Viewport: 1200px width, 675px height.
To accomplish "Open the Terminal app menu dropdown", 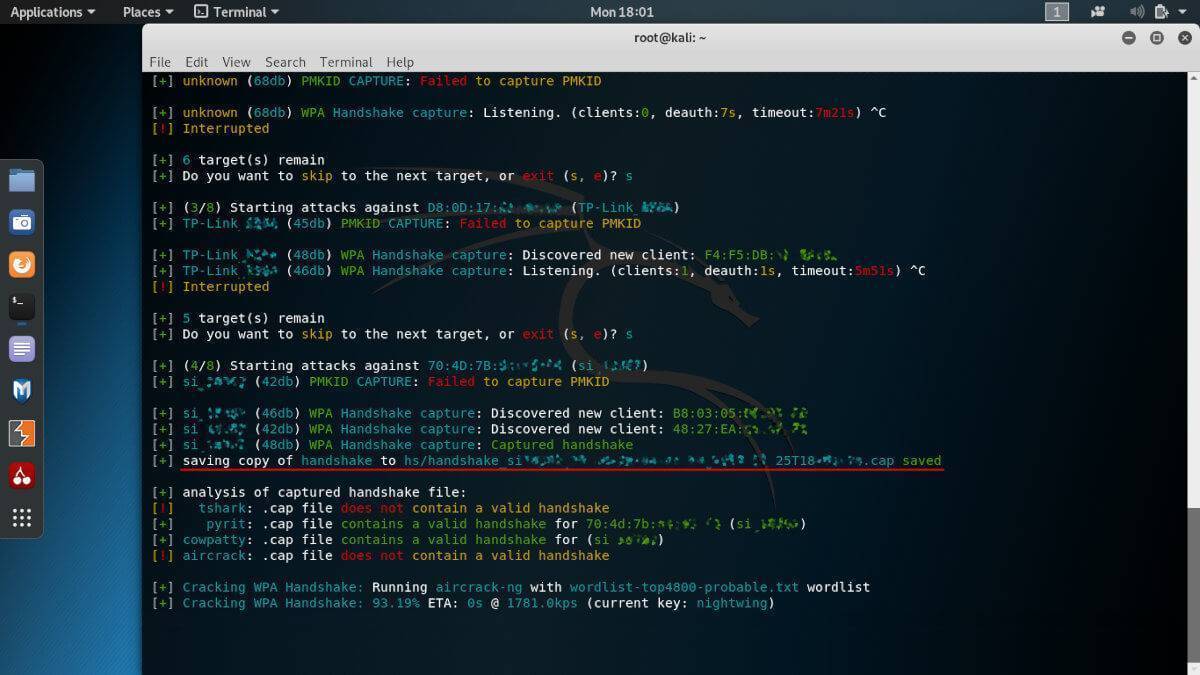I will pos(236,12).
